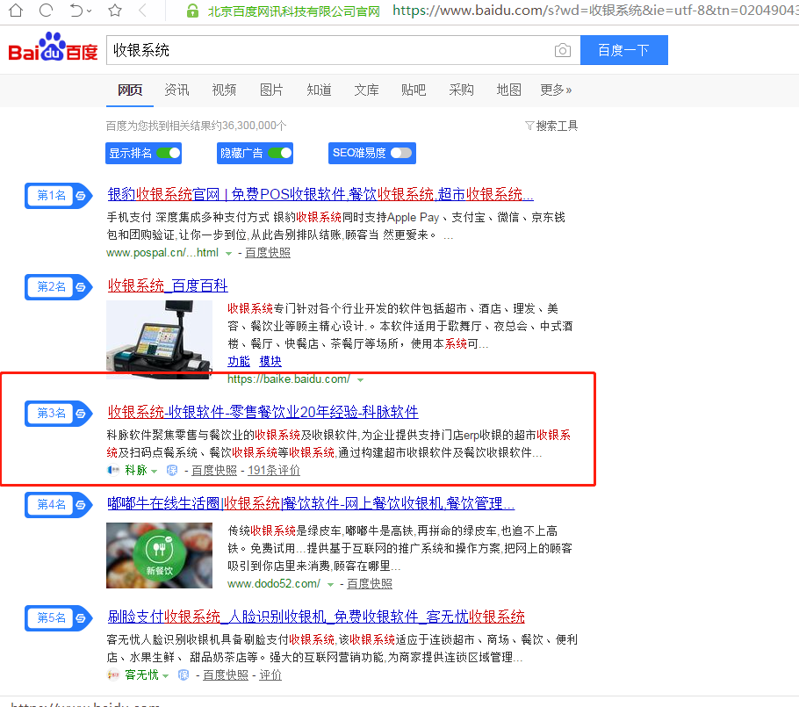The height and width of the screenshot is (707, 799).
Task: Switch to the 采购 tab
Action: click(x=461, y=90)
